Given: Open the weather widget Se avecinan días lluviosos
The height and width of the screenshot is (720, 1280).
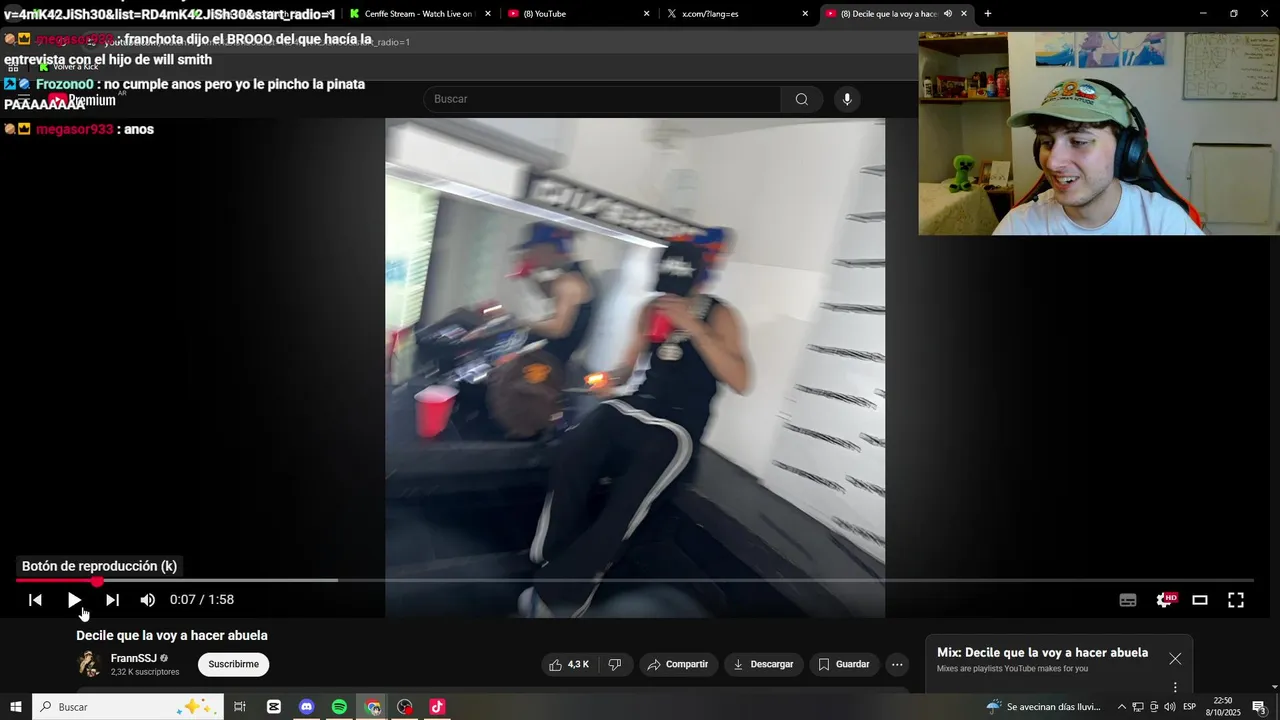Looking at the screenshot, I should coord(1044,707).
